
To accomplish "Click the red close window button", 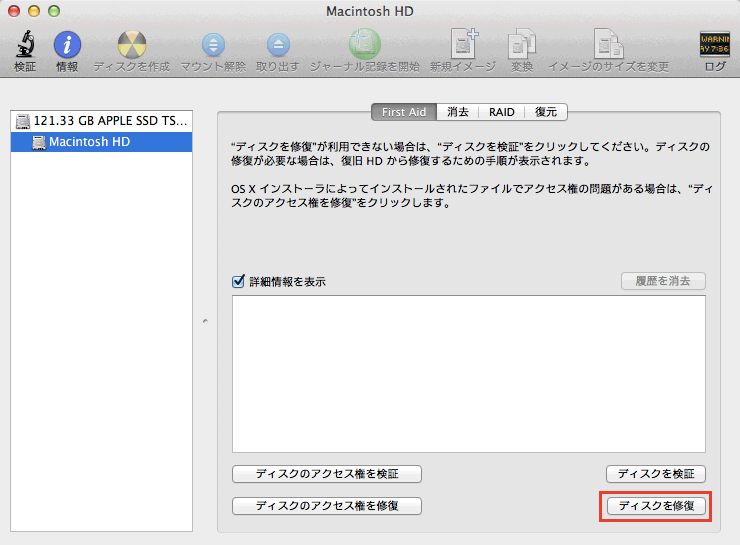I will point(14,10).
